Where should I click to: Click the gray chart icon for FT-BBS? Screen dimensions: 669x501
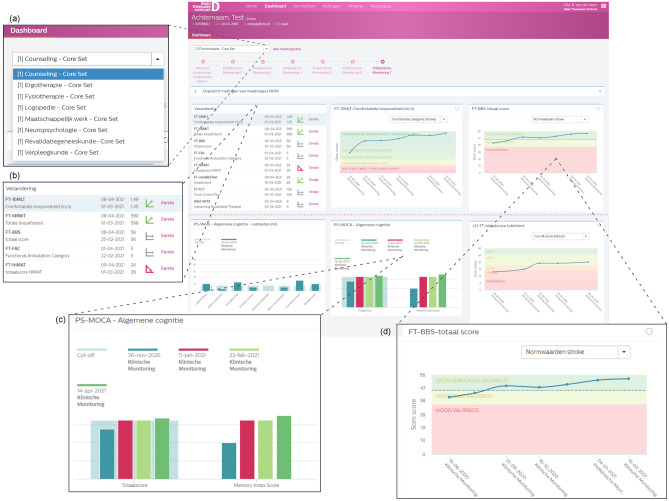point(150,235)
